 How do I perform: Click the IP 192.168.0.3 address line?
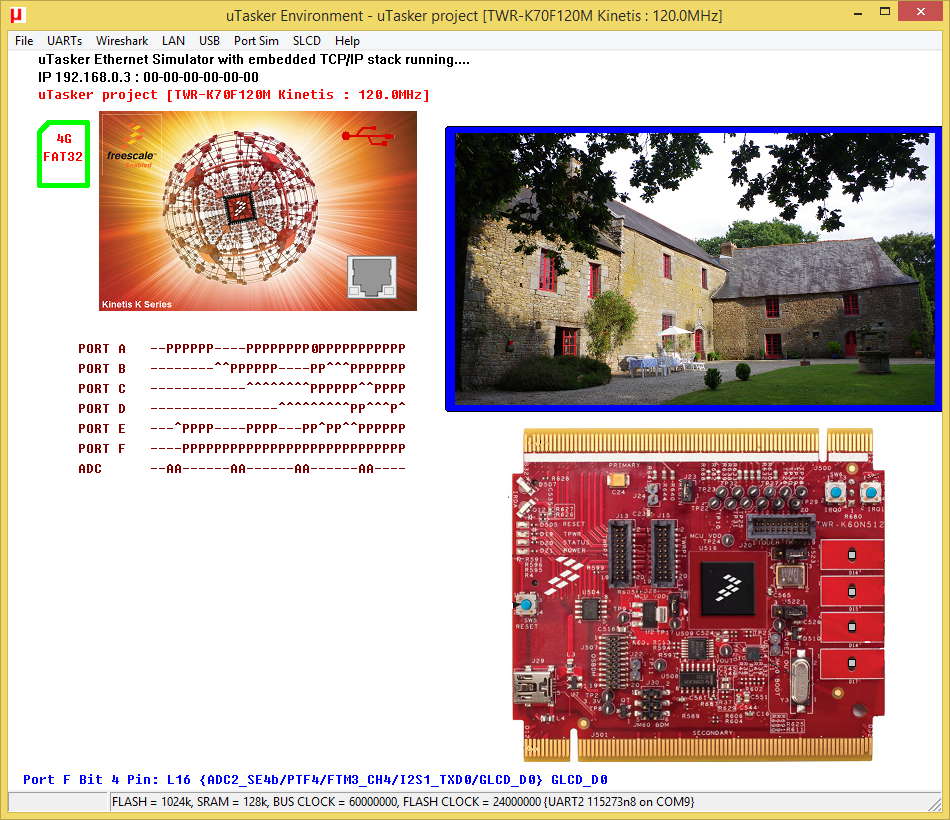[148, 77]
